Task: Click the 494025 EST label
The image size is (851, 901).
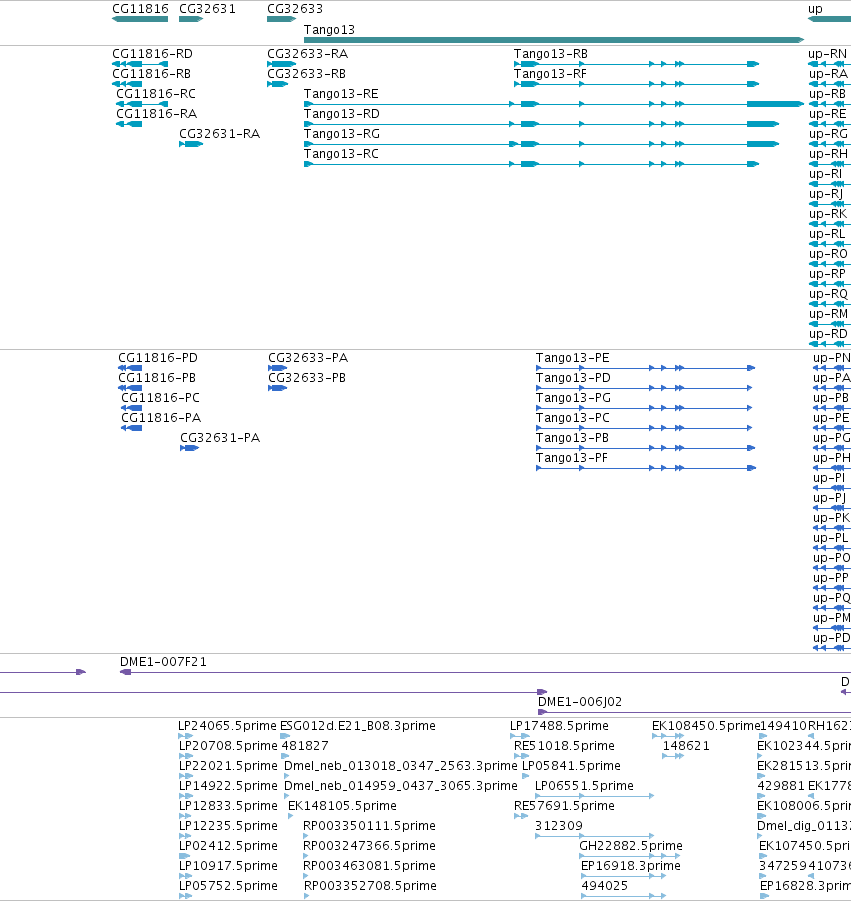Action: coord(604,885)
